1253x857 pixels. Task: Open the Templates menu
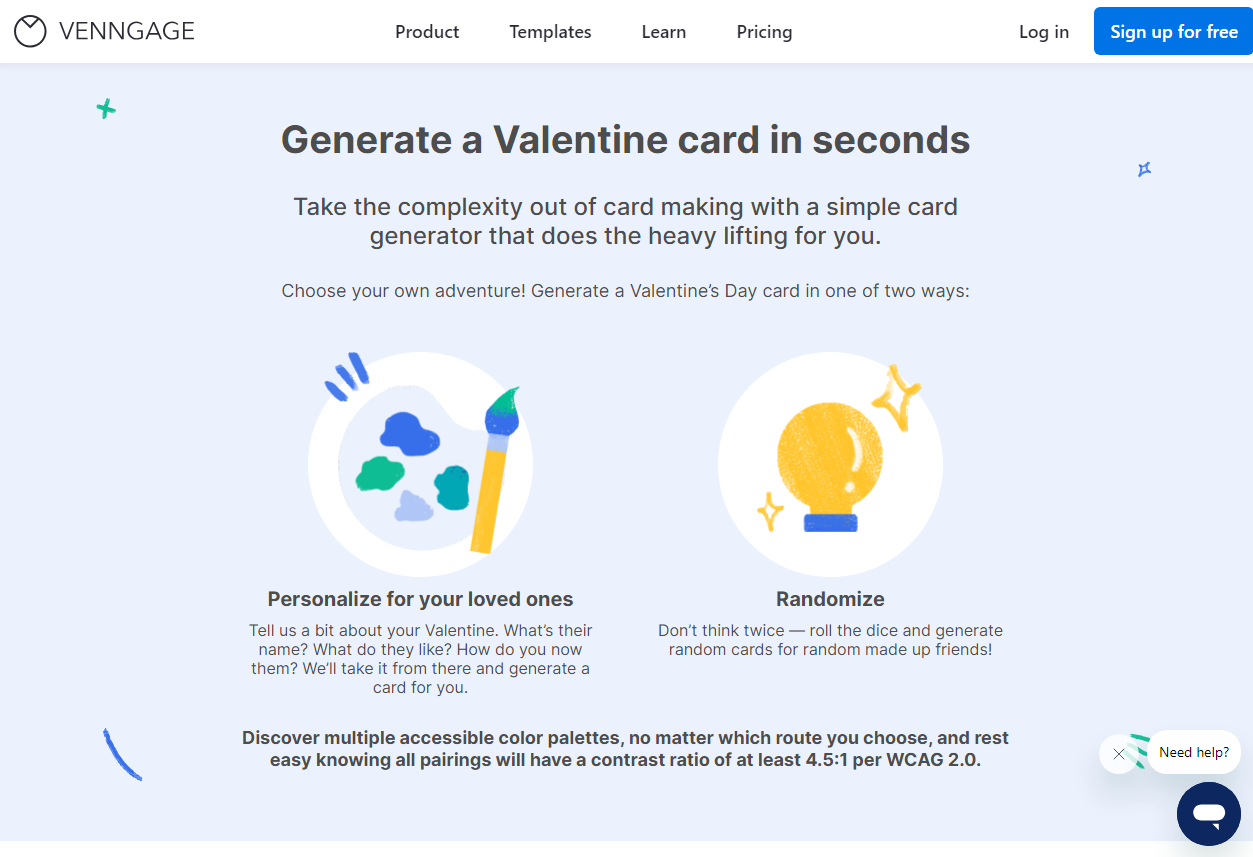coord(550,32)
